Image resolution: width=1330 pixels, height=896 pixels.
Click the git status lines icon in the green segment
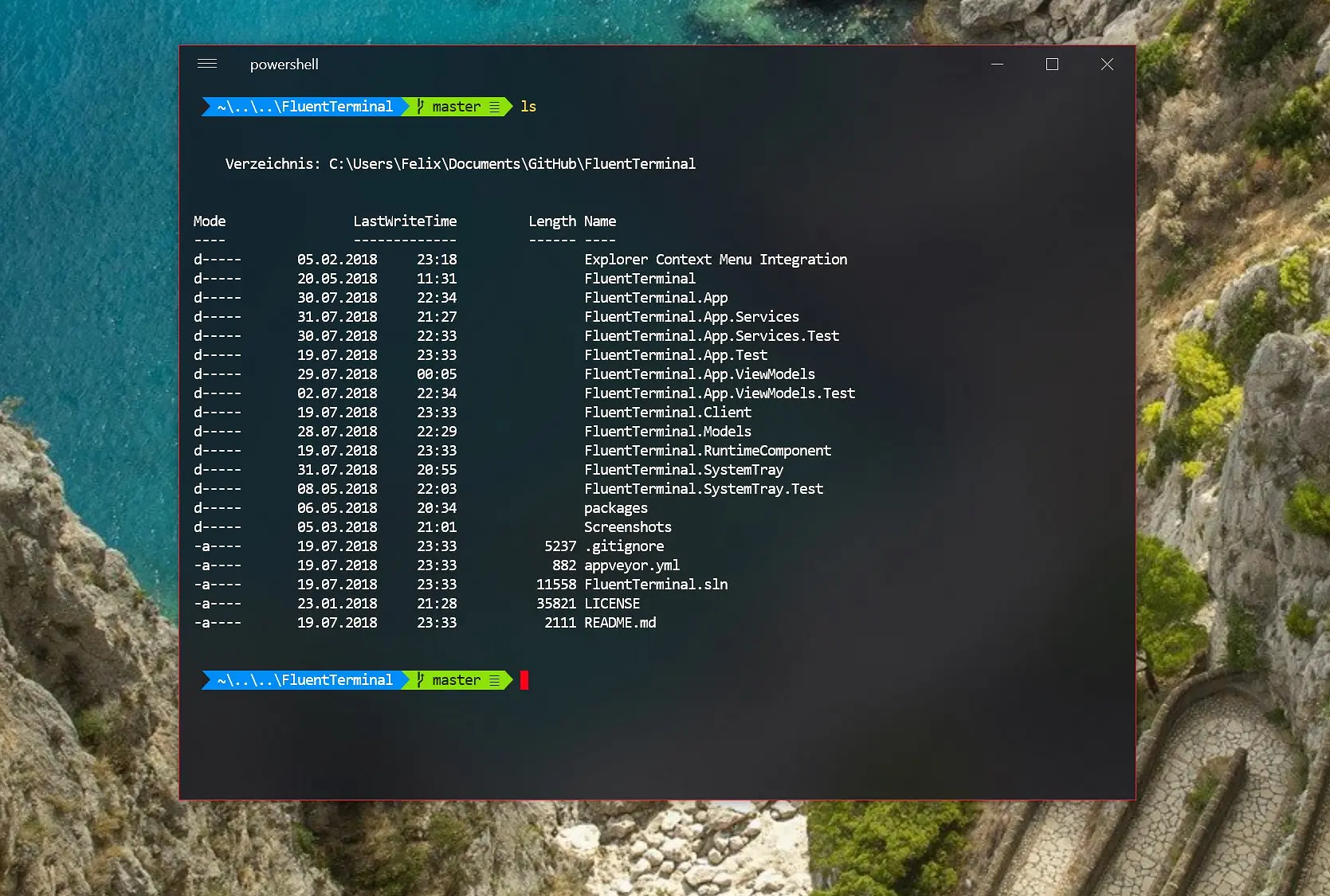(x=496, y=106)
